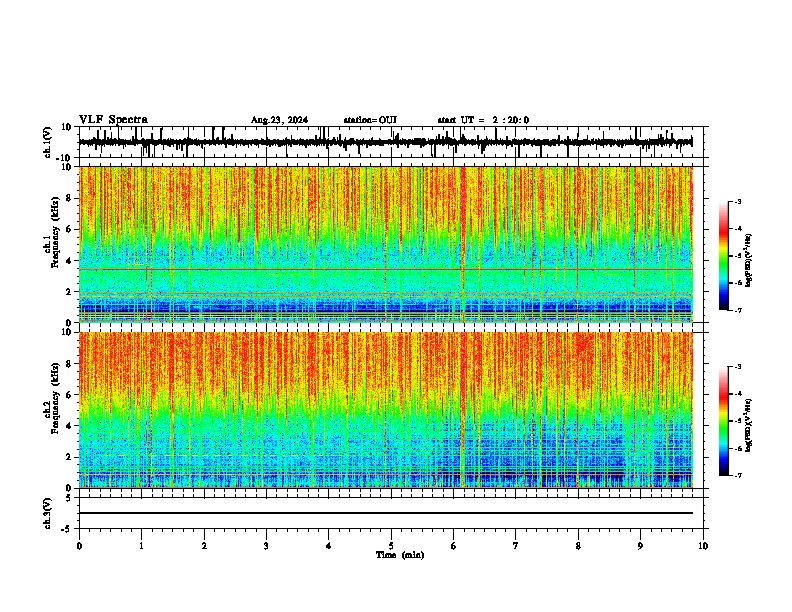This screenshot has height=612, width=792.
Task: Click the "-6" label on ch.2 color bar
Action: click(x=737, y=448)
